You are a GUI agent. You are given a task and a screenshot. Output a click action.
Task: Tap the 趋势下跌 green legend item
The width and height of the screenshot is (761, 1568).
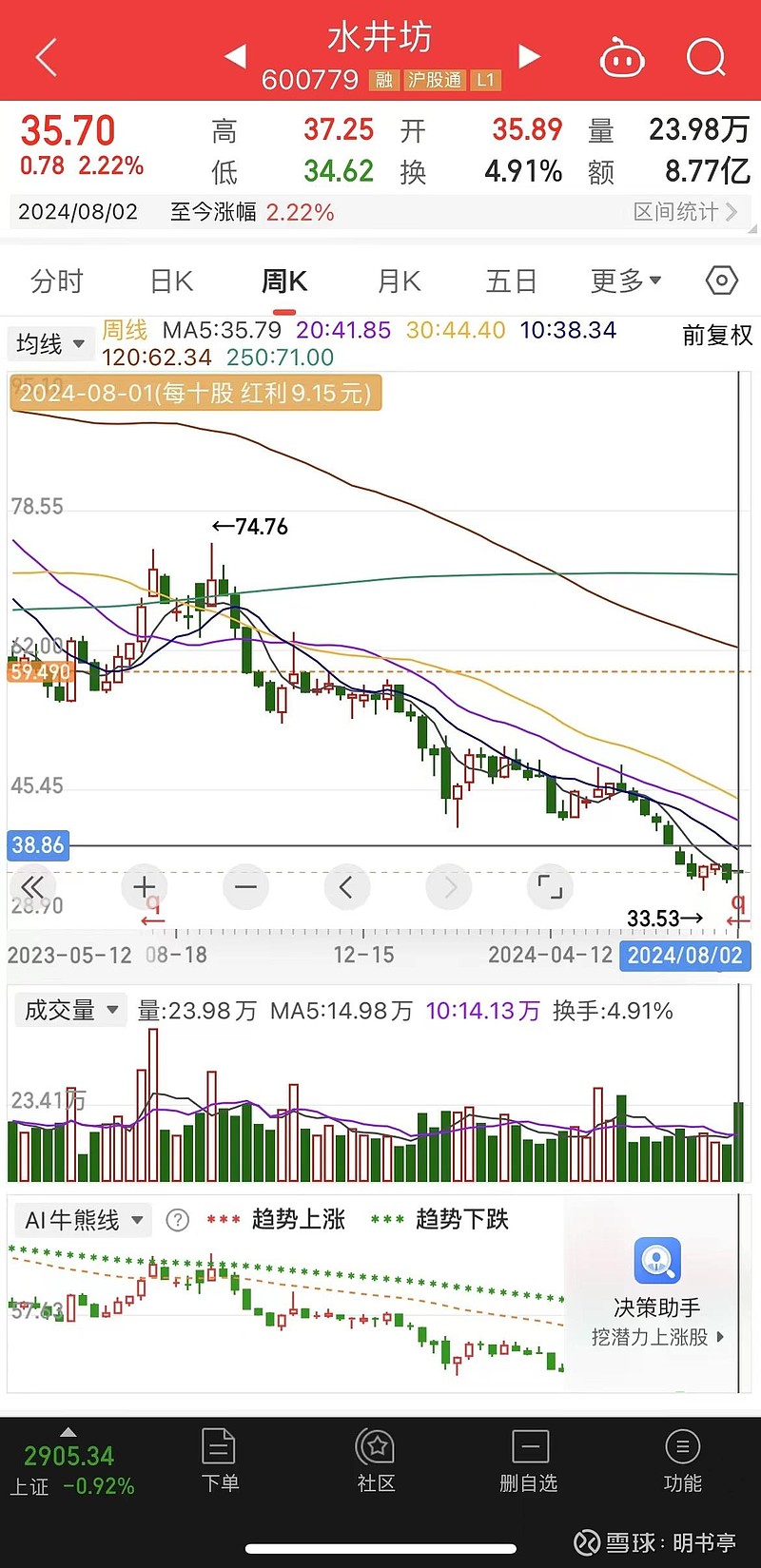click(439, 1219)
